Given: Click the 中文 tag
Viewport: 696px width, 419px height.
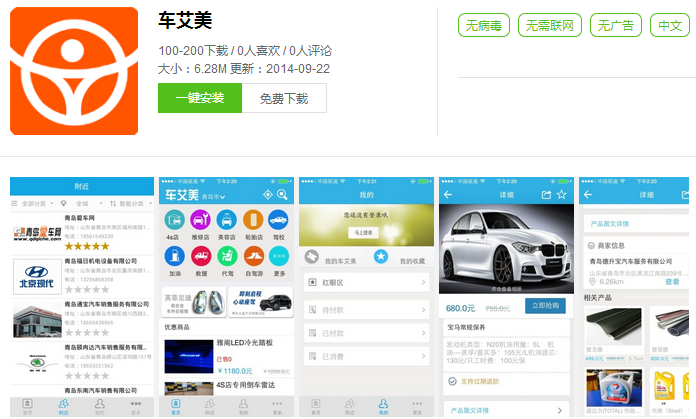Looking at the screenshot, I should click(x=670, y=25).
